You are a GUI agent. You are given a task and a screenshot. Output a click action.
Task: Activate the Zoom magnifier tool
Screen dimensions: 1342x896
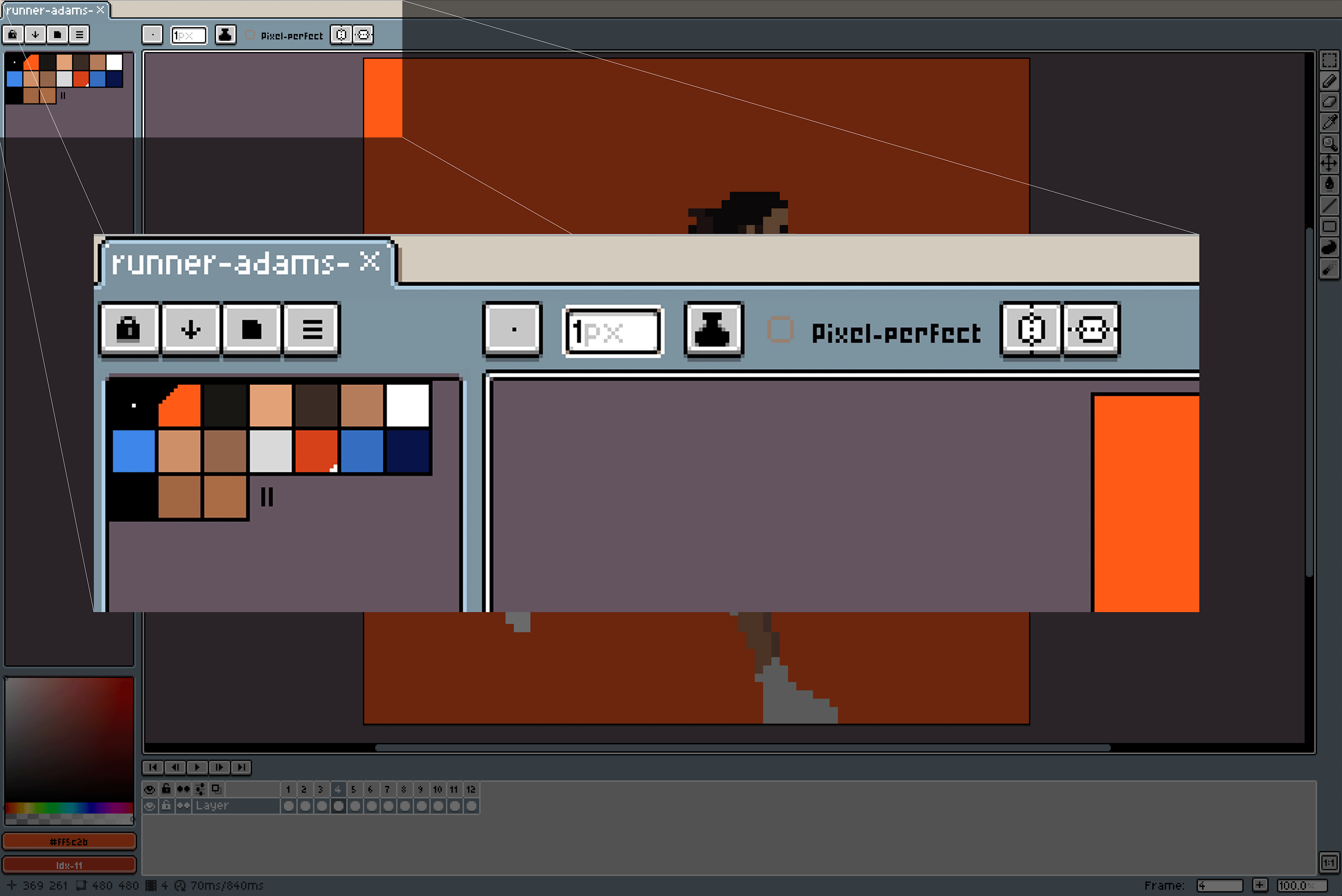coord(1329,143)
